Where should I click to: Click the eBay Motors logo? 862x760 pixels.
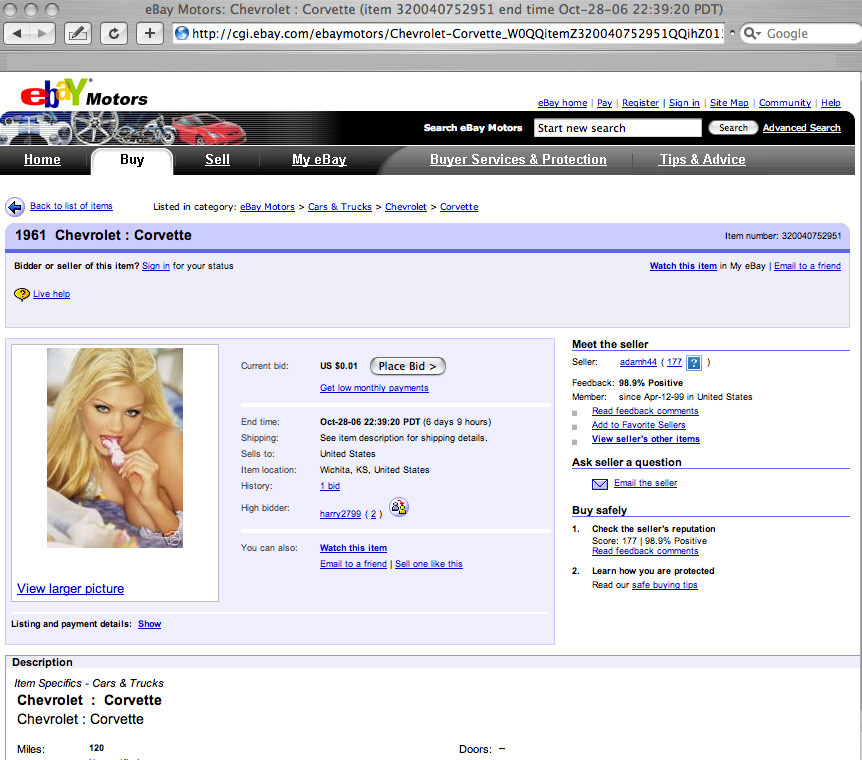(84, 95)
